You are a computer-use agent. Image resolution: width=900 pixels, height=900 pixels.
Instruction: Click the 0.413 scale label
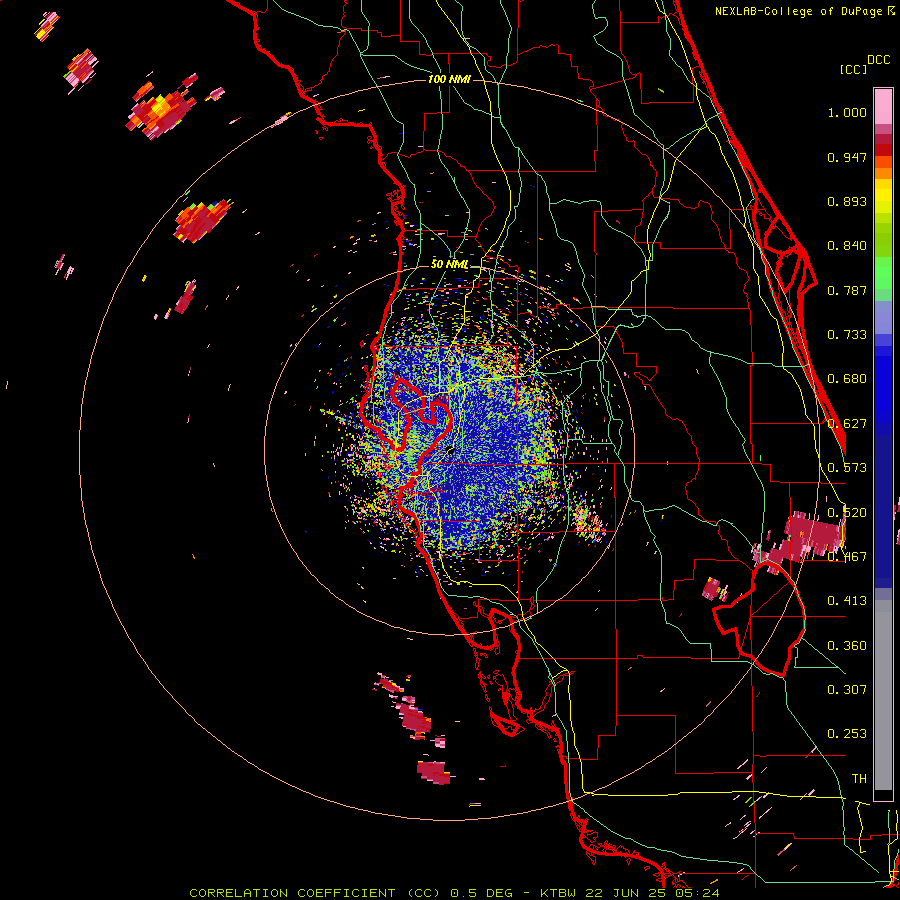[847, 601]
